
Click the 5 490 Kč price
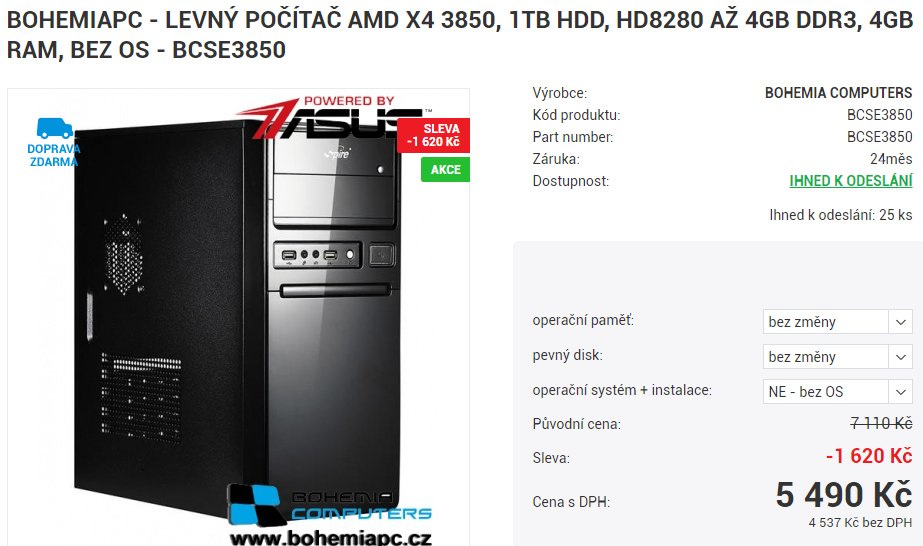pos(844,495)
